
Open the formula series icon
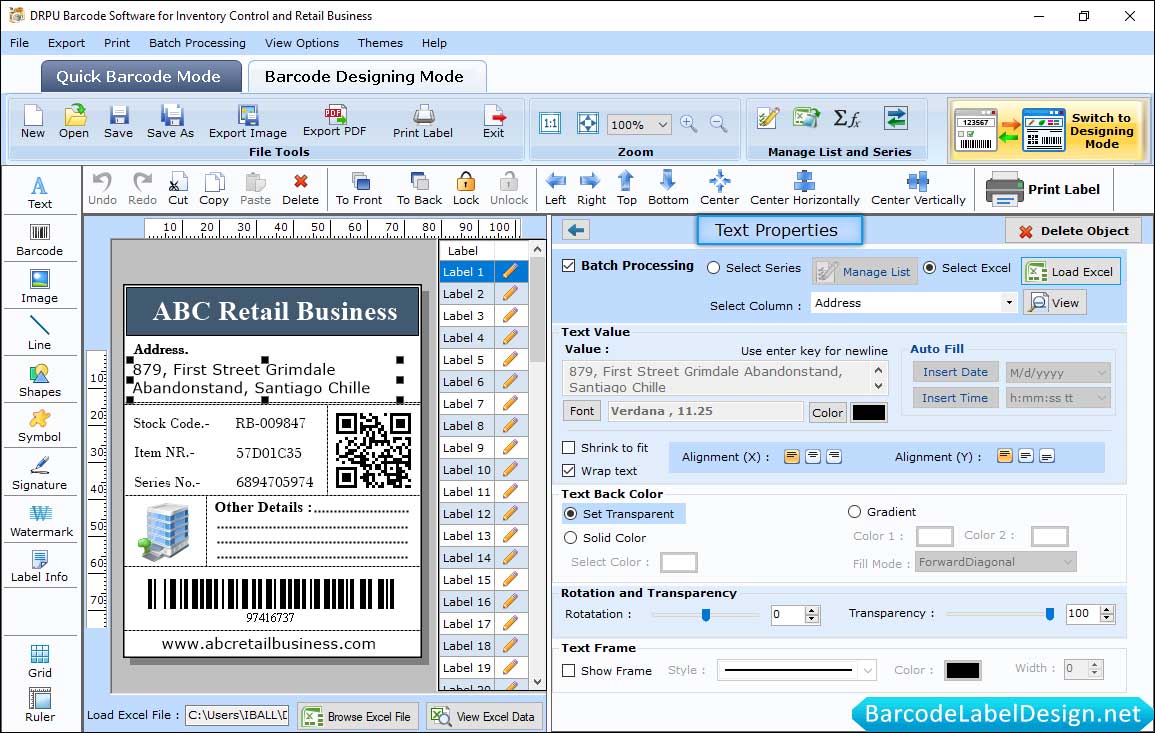point(846,118)
